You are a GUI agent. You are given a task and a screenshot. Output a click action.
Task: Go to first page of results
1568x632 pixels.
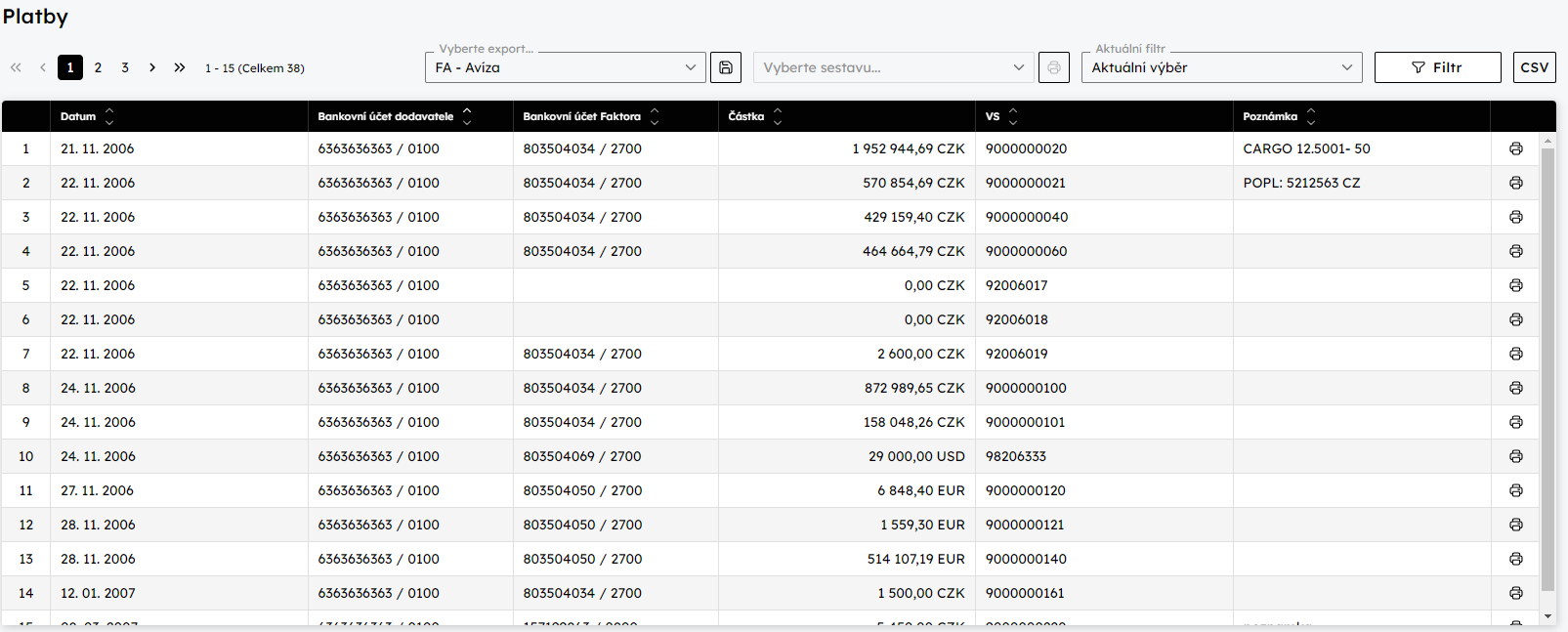[16, 67]
